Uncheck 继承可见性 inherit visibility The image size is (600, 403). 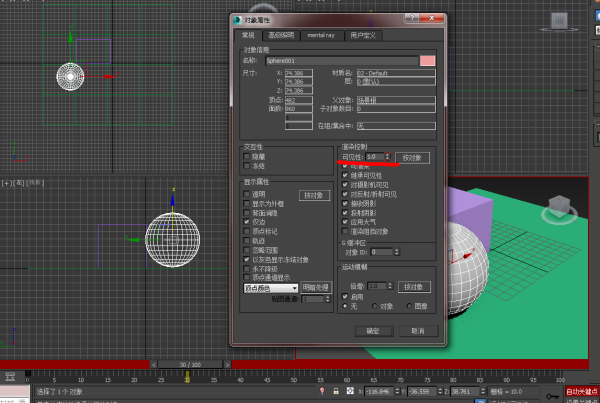coord(345,175)
